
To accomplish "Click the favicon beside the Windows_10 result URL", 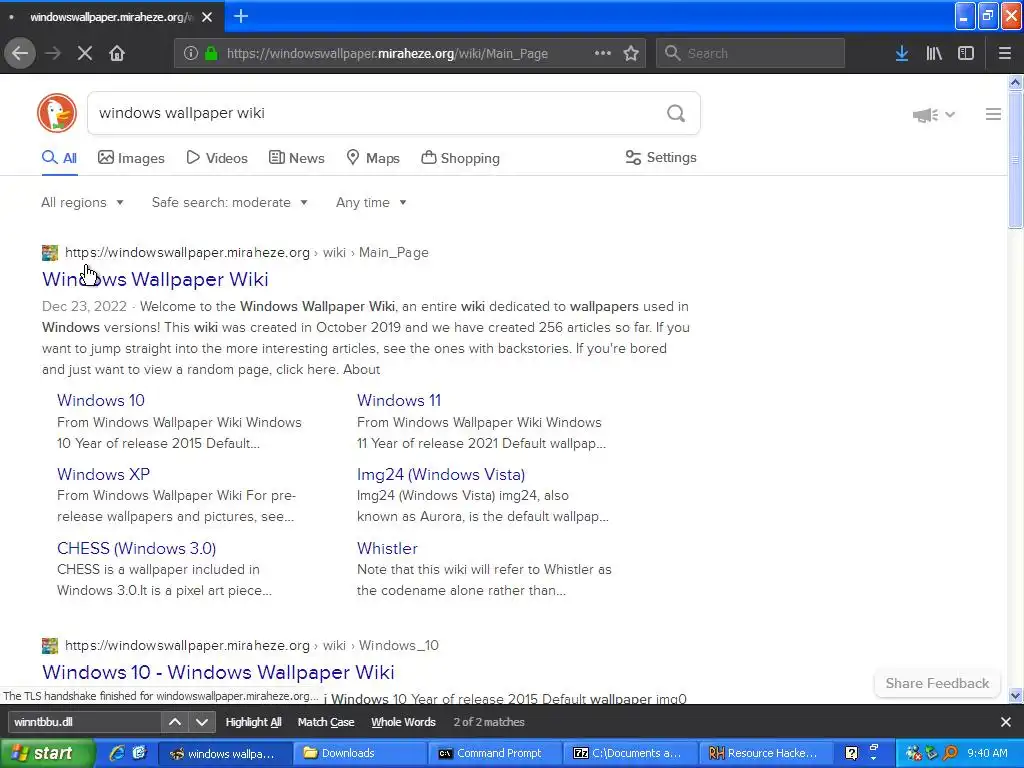I will (x=50, y=646).
